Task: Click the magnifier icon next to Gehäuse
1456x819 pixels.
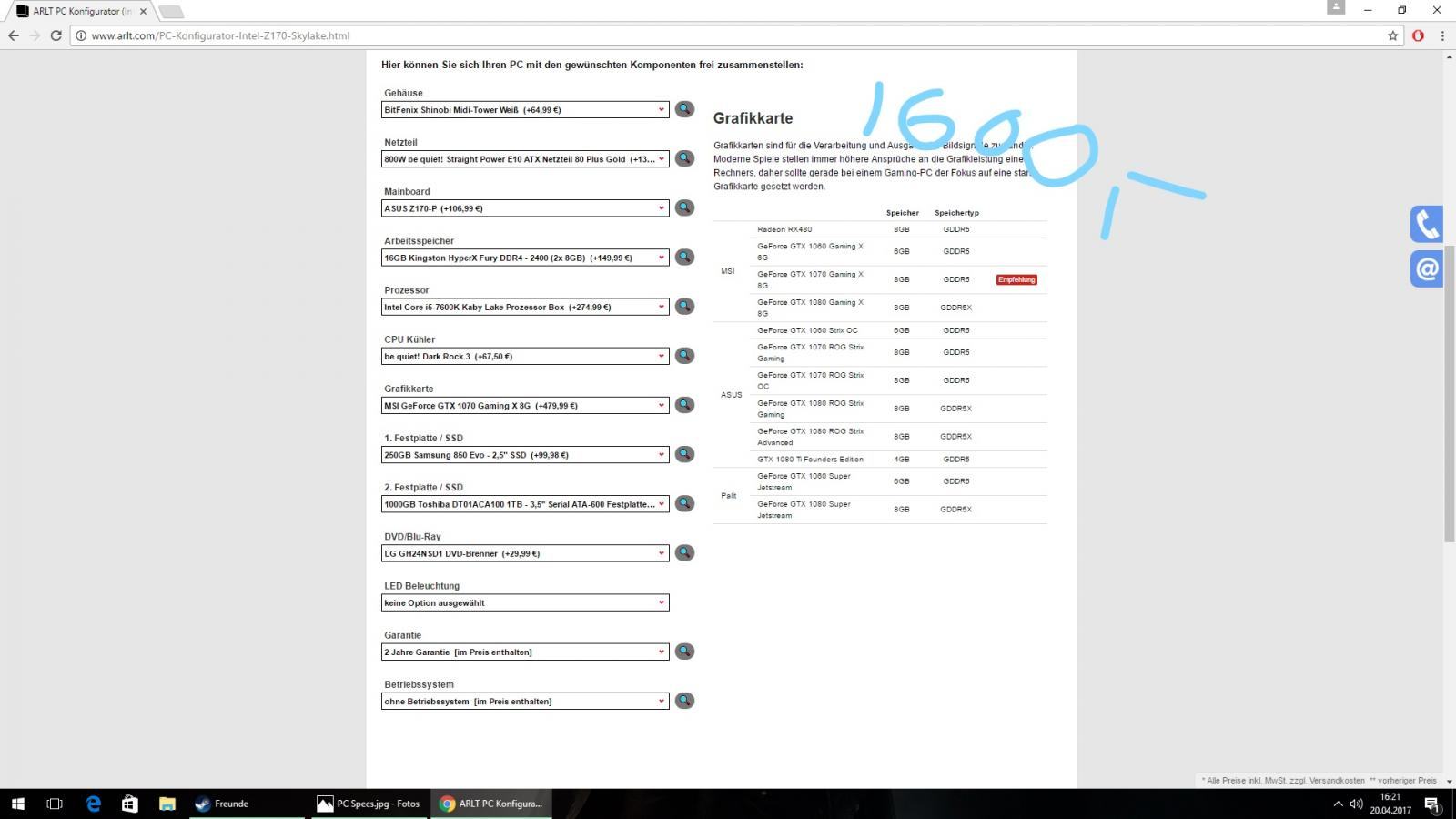Action: 684,109
